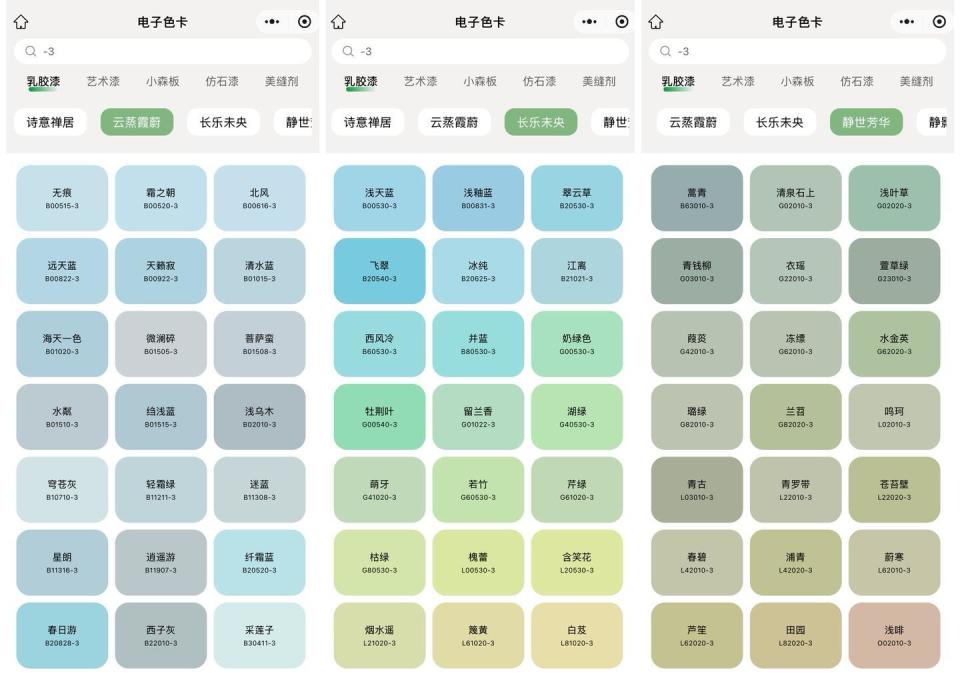Viewport: 960px width, 674px height.
Task: Click the search magnifier icon on the middle screen
Action: pyautogui.click(x=348, y=51)
